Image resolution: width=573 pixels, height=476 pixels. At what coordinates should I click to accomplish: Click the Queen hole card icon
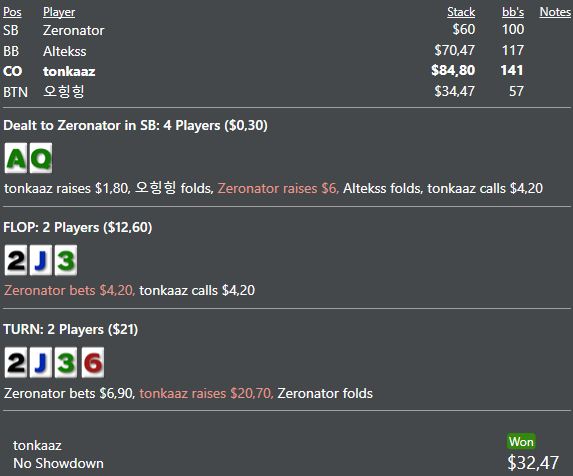41,158
